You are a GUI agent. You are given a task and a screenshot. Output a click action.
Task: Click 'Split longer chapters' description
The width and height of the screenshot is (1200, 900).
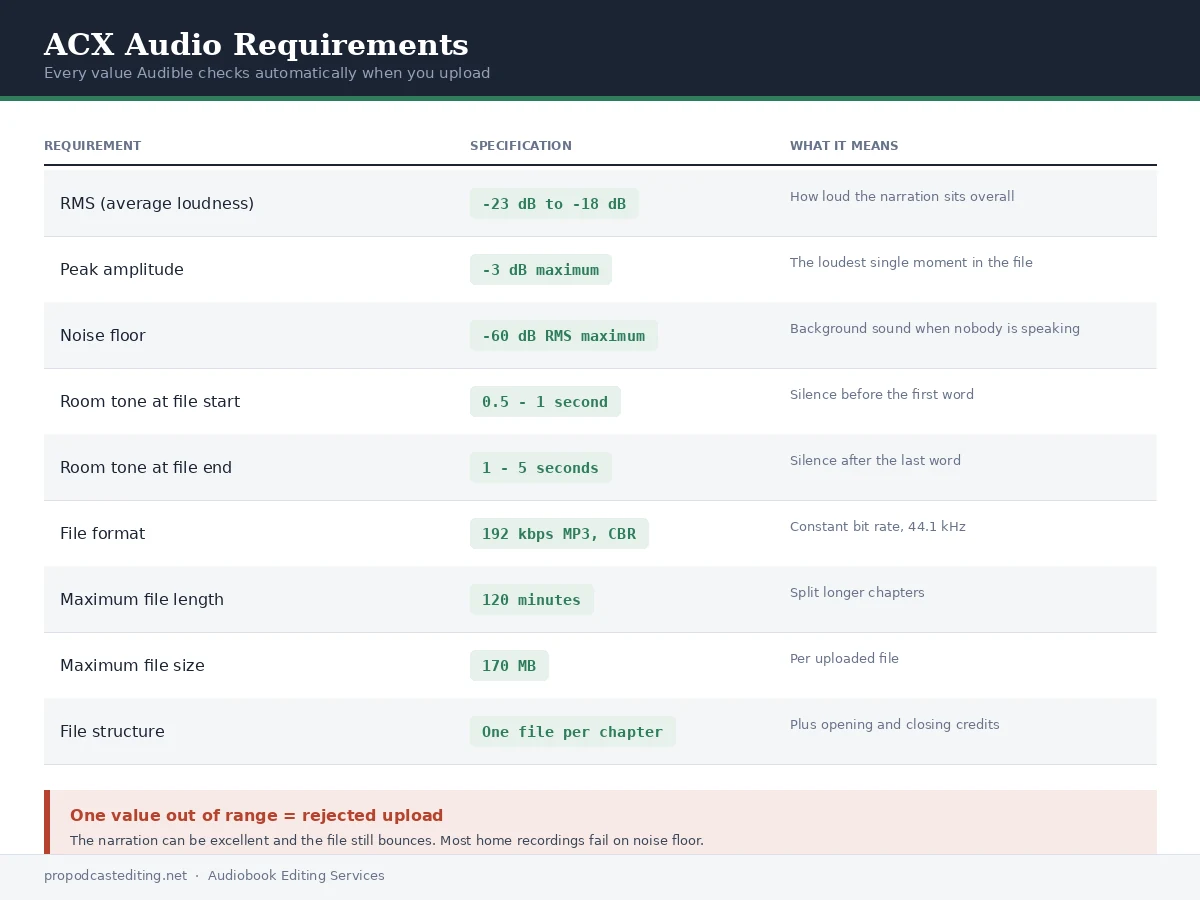pos(857,593)
